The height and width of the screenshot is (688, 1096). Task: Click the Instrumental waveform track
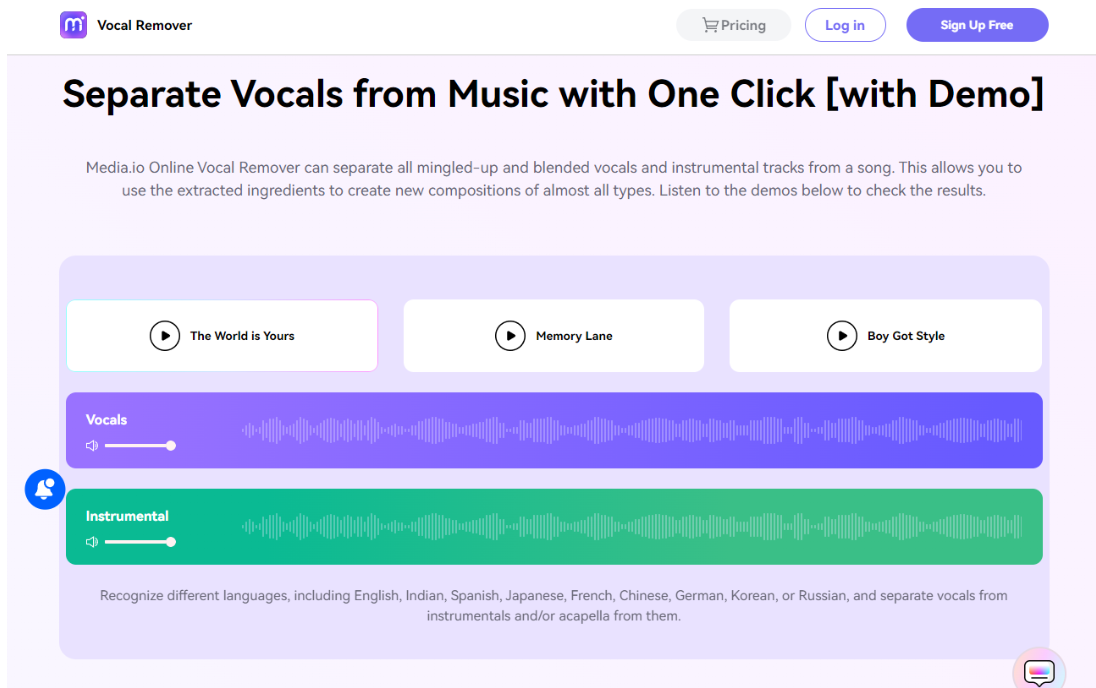630,527
